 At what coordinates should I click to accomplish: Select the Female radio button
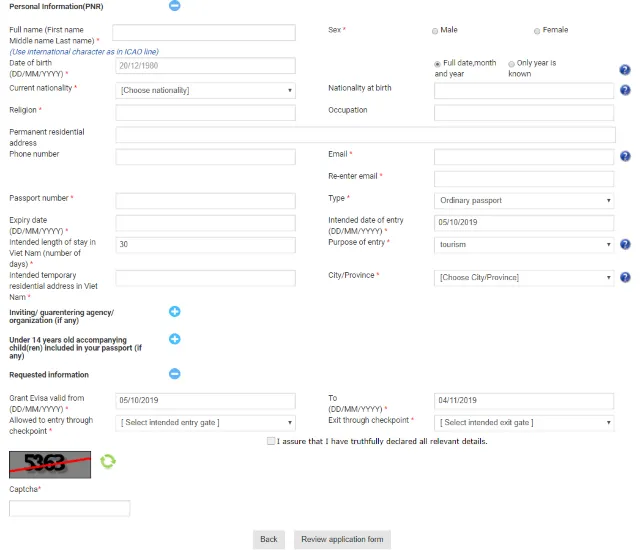coord(537,31)
